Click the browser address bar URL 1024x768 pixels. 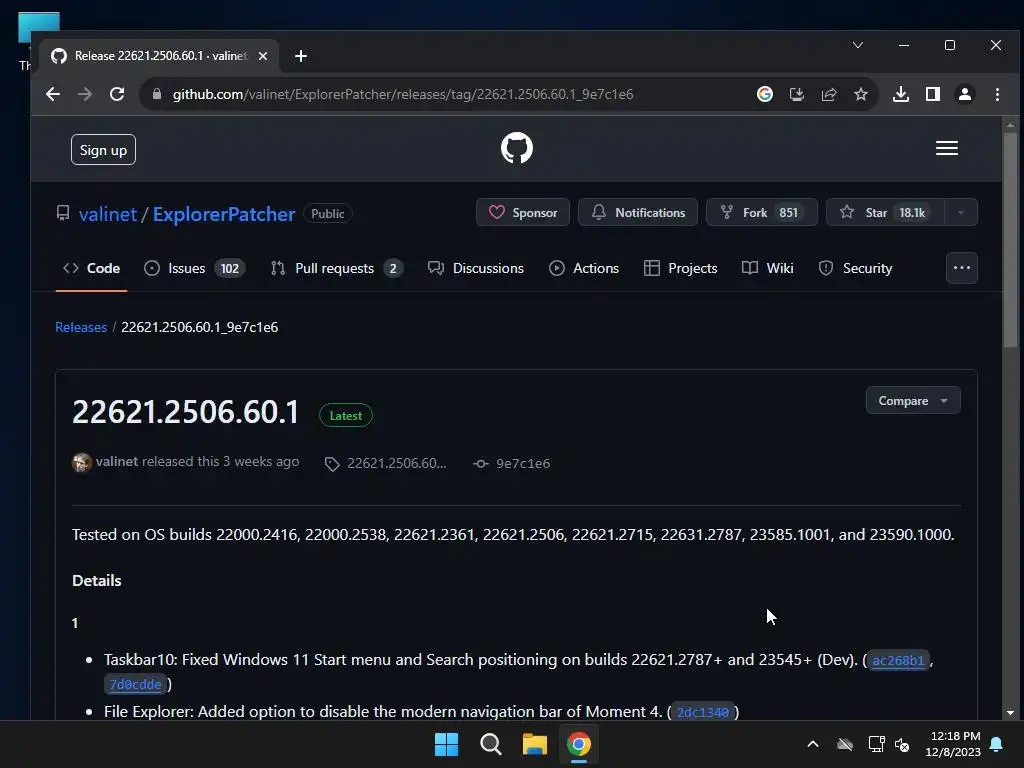click(x=403, y=94)
